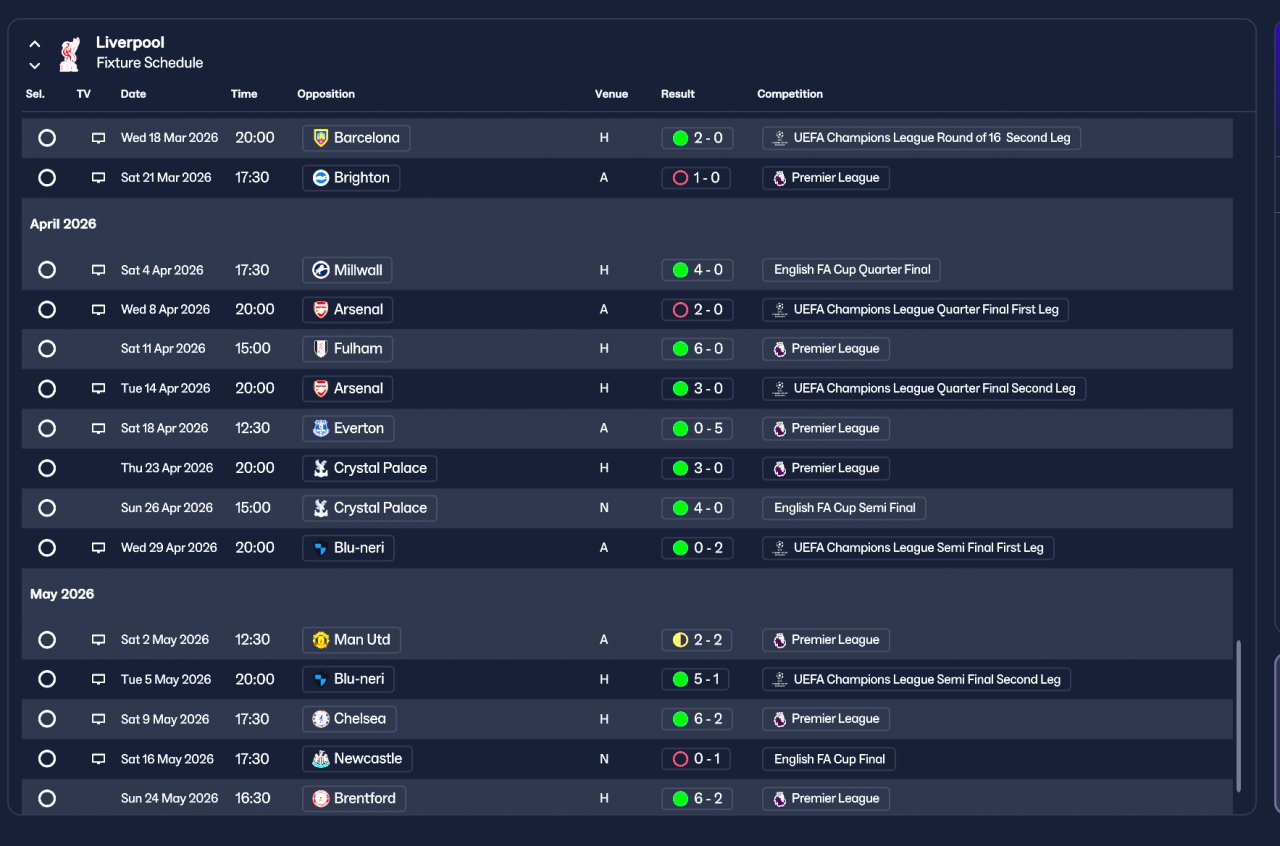Click the TV icon for the Newcastle final
This screenshot has width=1280, height=846.
click(x=98, y=759)
